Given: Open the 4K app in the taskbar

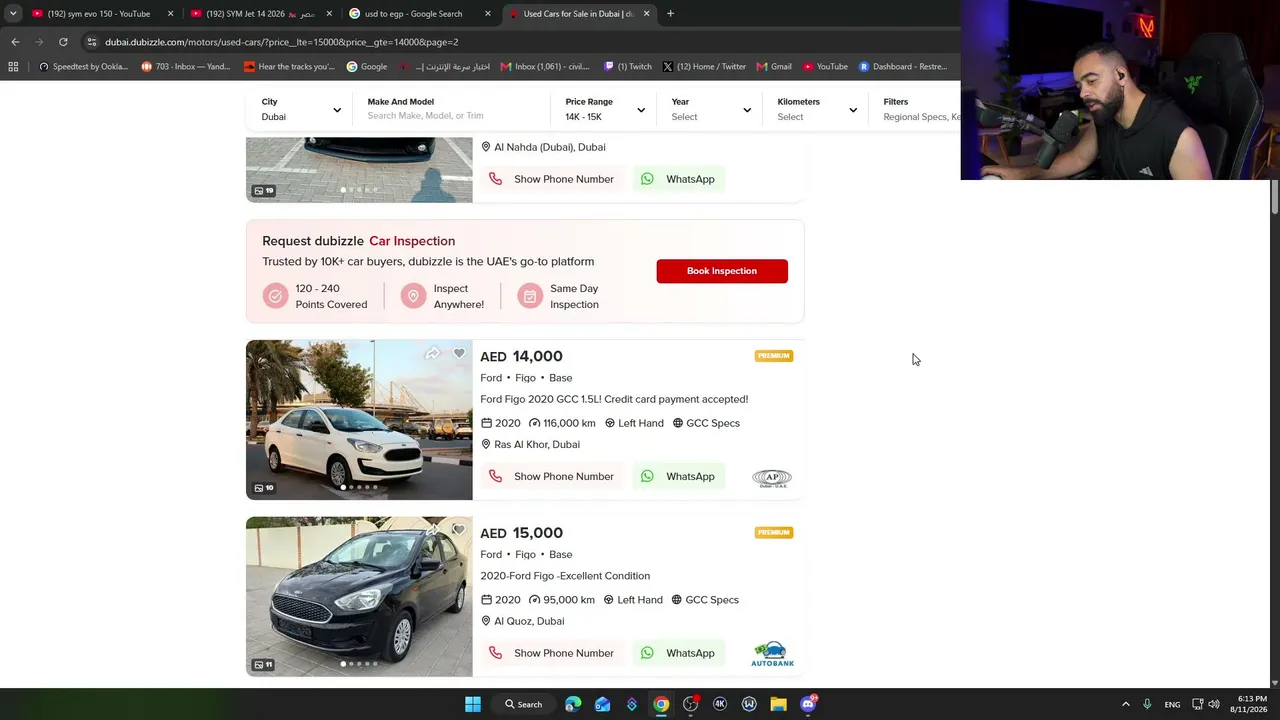Looking at the screenshot, I should coord(720,704).
